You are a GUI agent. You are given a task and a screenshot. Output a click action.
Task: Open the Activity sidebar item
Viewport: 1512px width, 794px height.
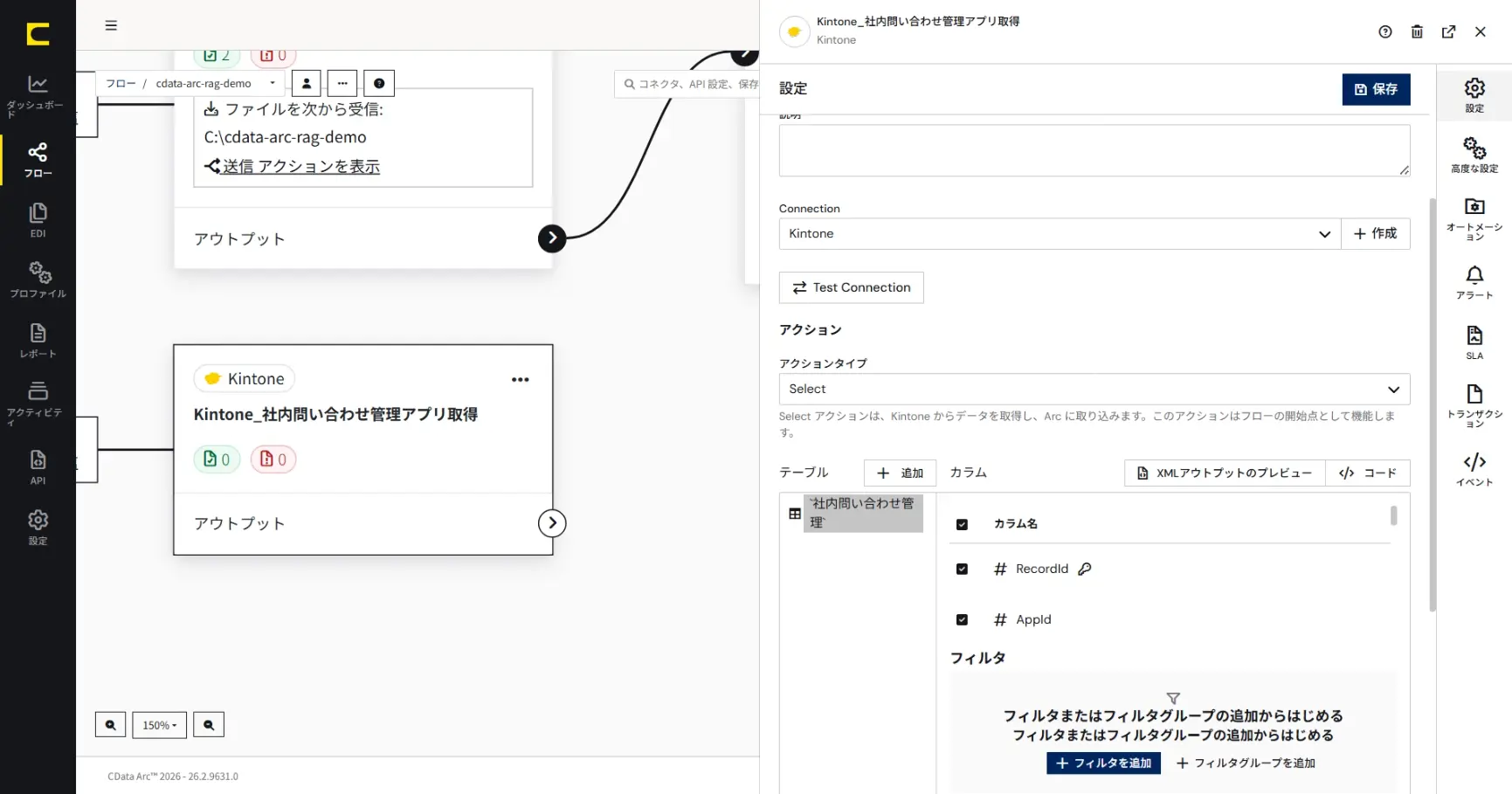[x=38, y=403]
